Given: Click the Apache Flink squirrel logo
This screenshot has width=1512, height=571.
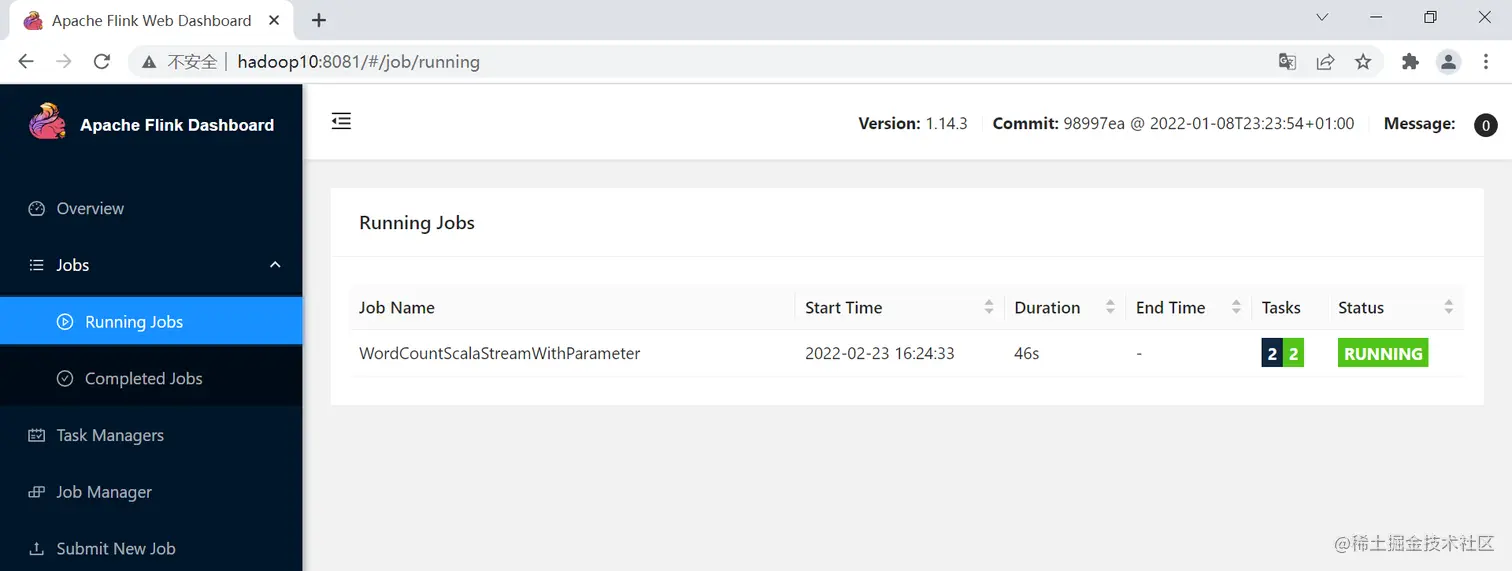Looking at the screenshot, I should (x=47, y=123).
